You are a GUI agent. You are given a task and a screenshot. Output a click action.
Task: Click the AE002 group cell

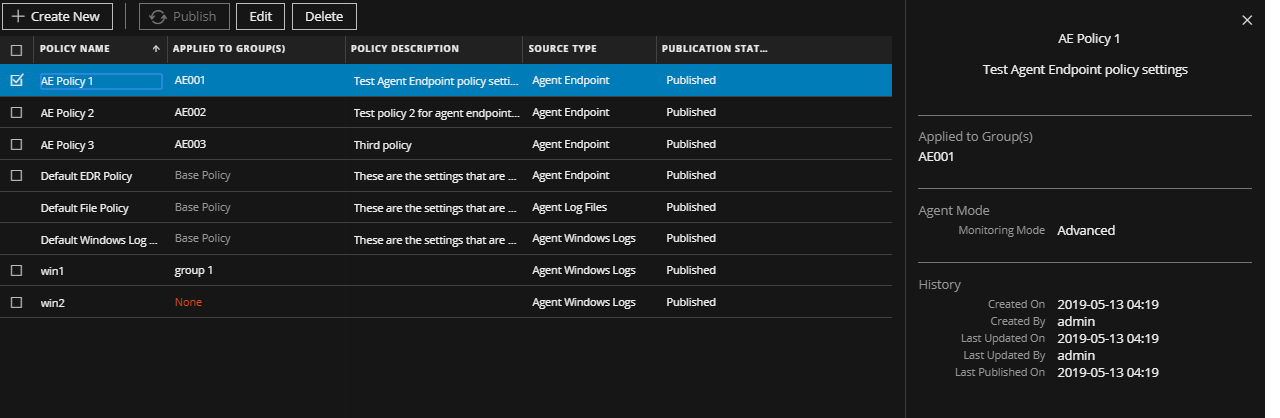click(x=190, y=112)
